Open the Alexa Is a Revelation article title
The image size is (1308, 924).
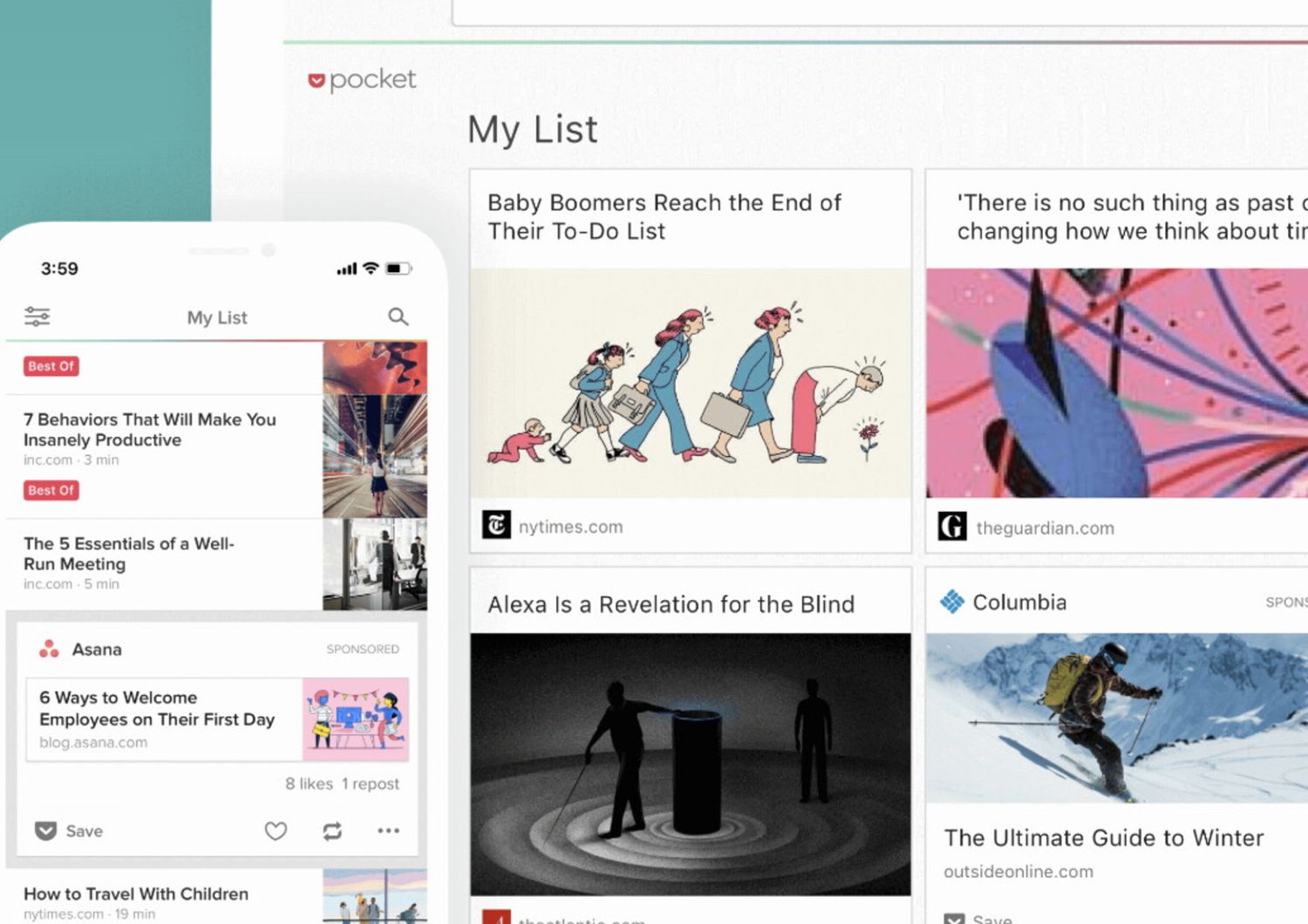coord(671,604)
